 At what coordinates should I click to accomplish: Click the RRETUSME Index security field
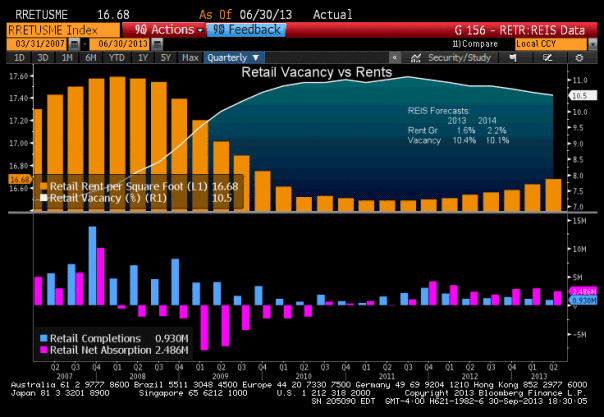pyautogui.click(x=63, y=30)
